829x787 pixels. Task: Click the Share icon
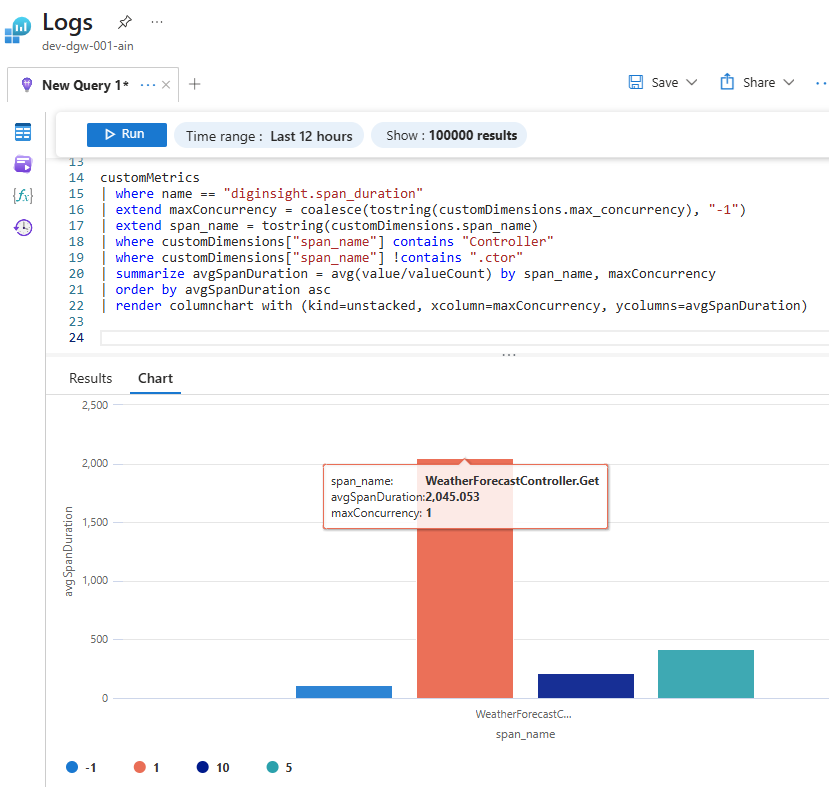pos(727,82)
